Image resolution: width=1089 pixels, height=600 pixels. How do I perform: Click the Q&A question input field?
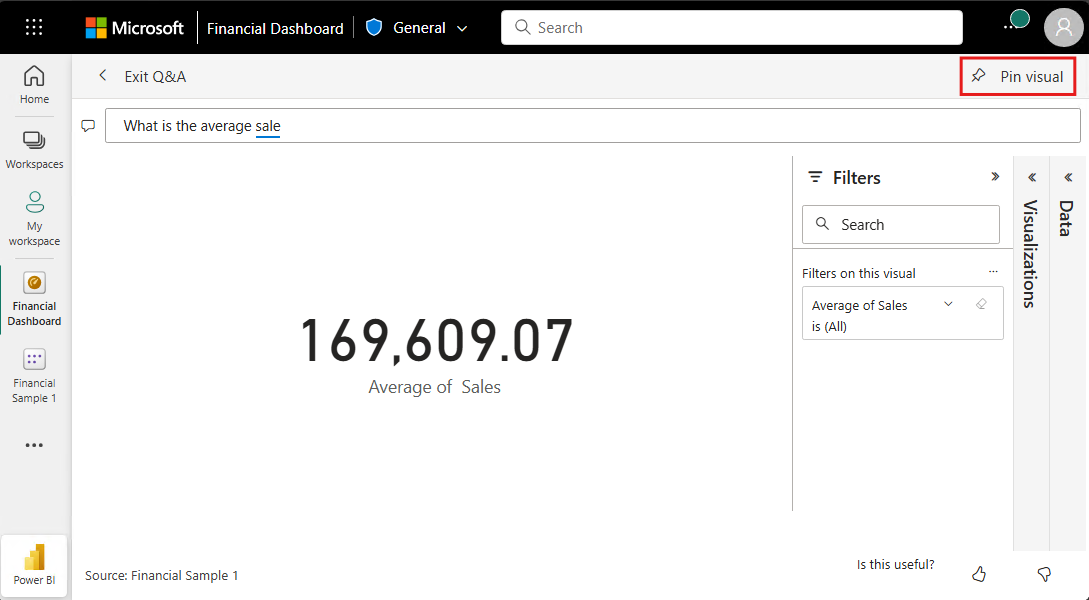(x=400, y=124)
